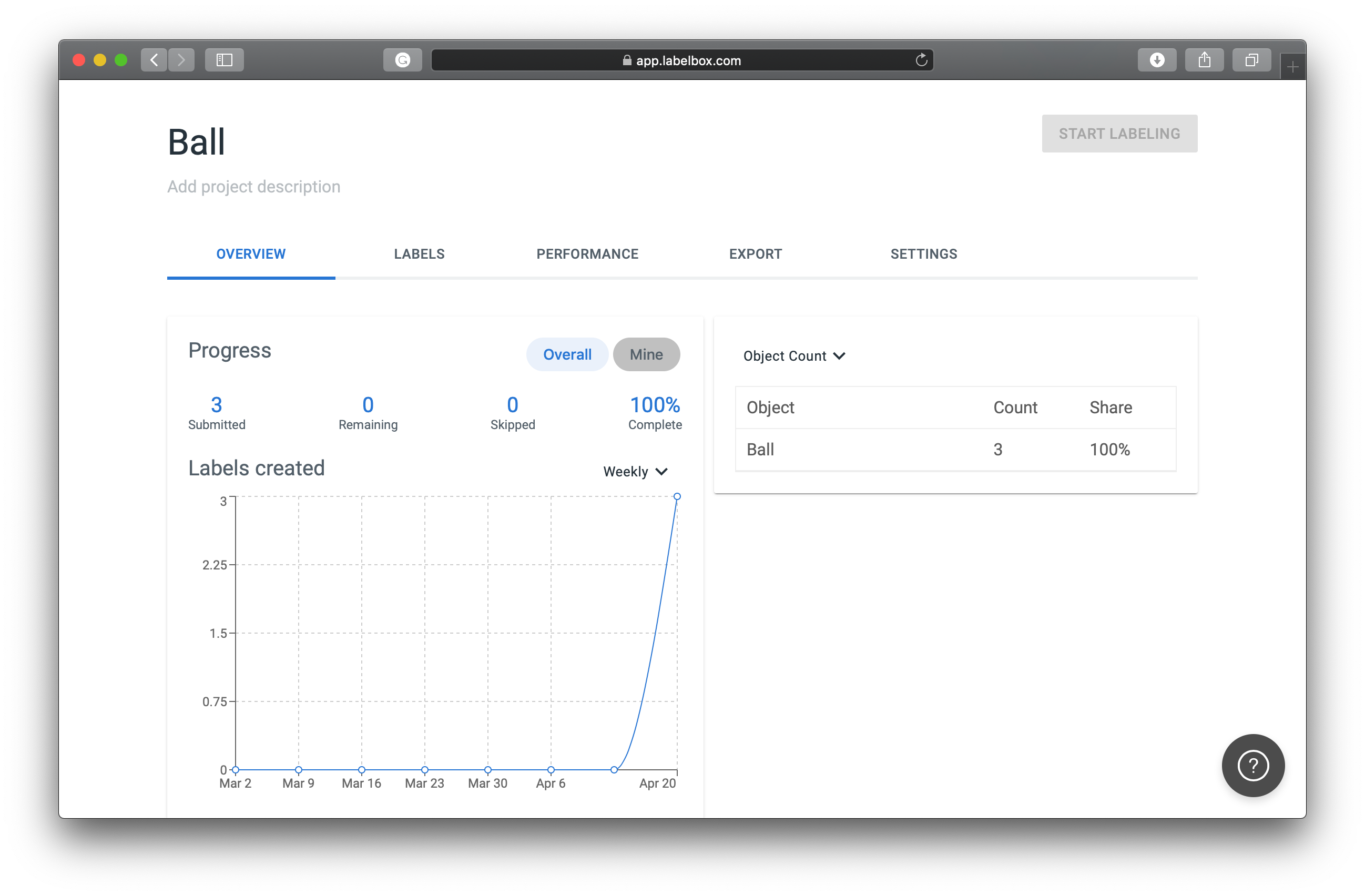This screenshot has width=1365, height=896.
Task: Expand the Weekly interval dropdown
Action: click(x=635, y=472)
